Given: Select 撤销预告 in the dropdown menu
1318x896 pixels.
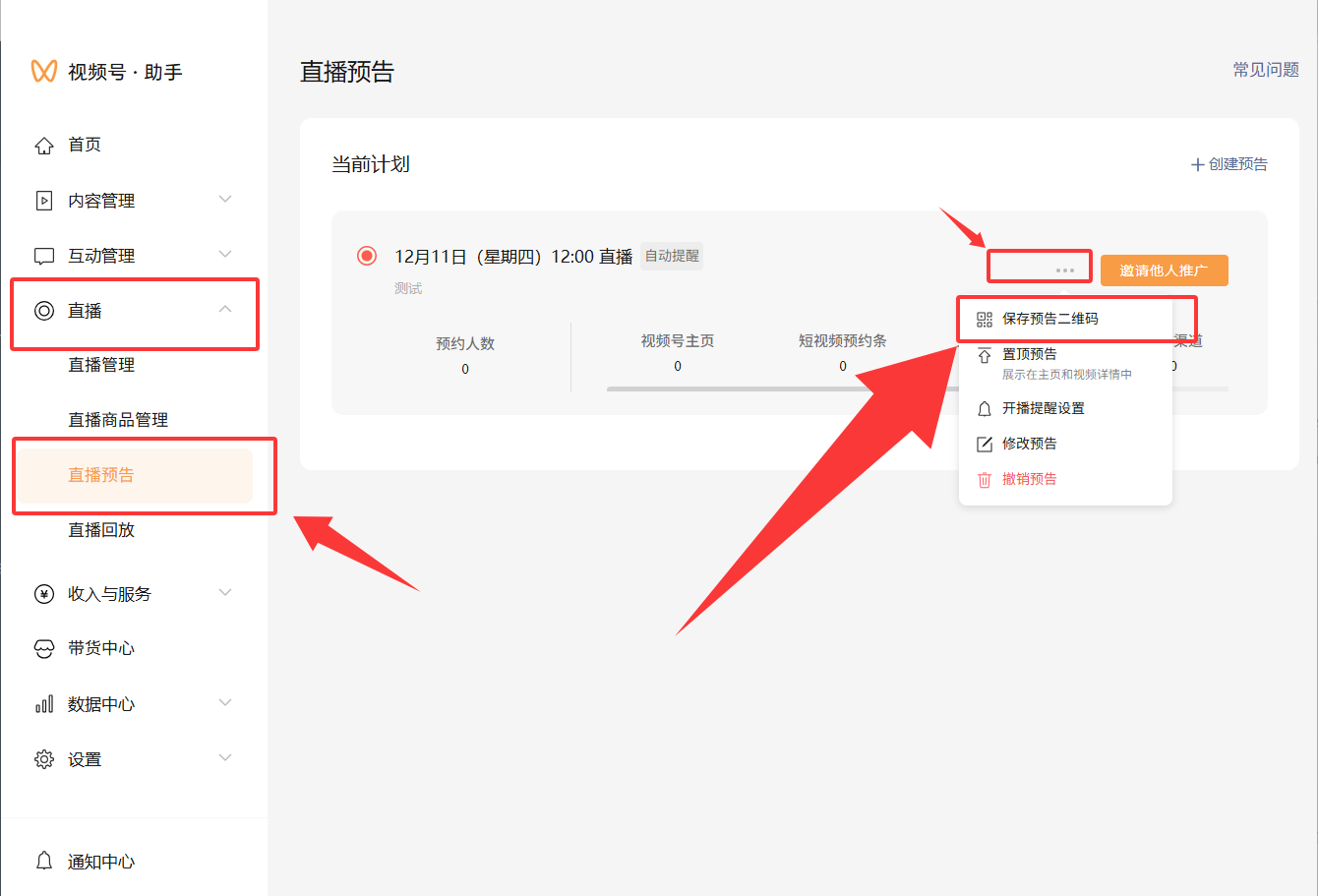Looking at the screenshot, I should pyautogui.click(x=1029, y=479).
